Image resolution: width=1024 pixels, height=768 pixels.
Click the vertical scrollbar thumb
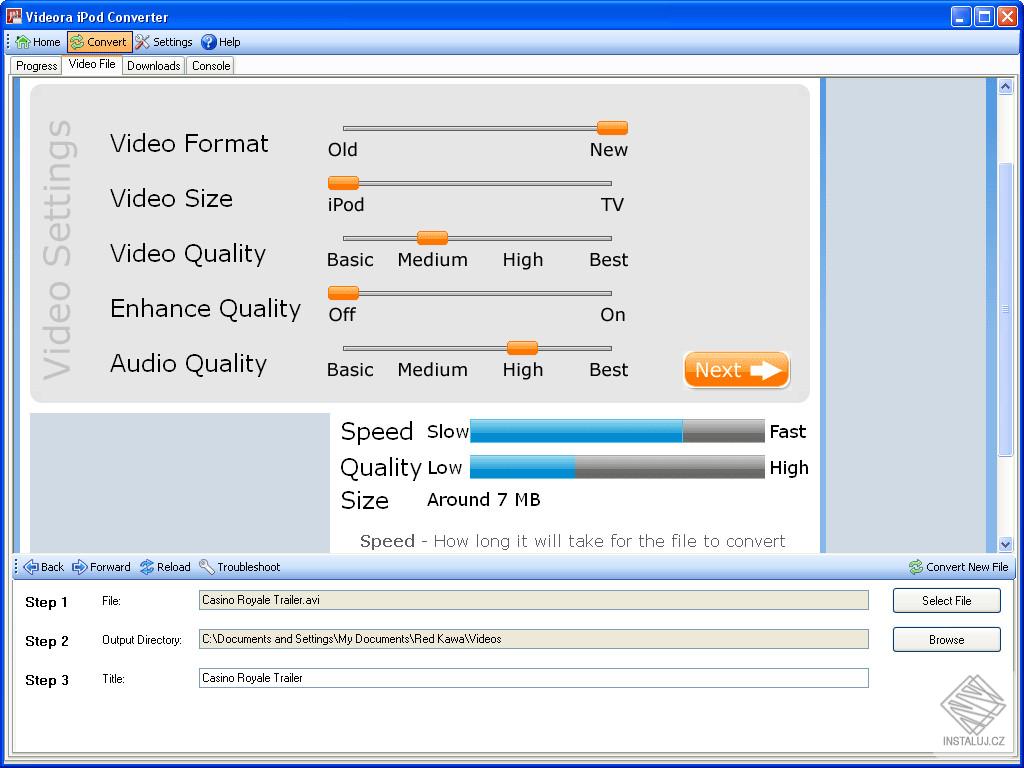pos(1006,308)
